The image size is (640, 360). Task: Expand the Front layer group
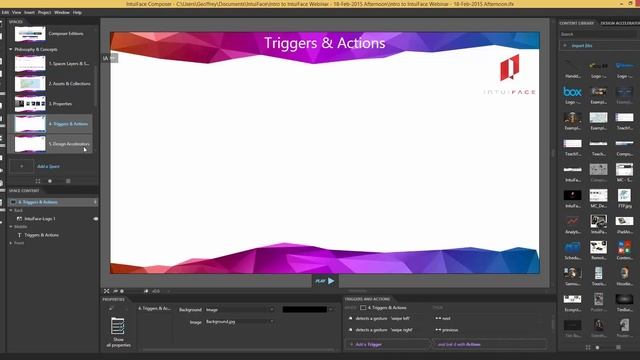click(x=11, y=243)
